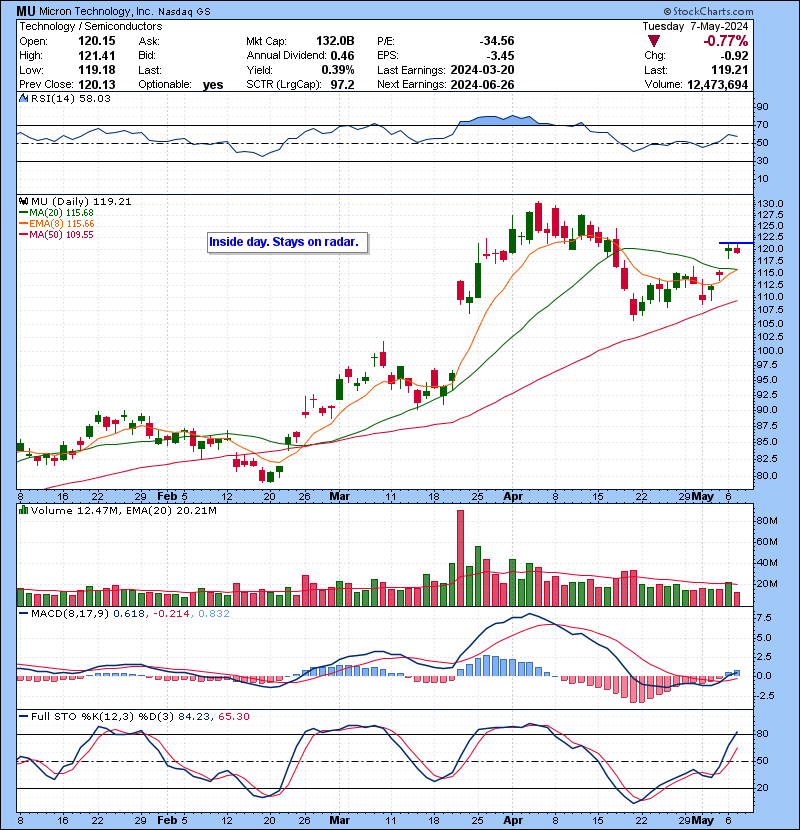Click the -0.77% percent change
The image size is (800, 830).
pyautogui.click(x=726, y=41)
